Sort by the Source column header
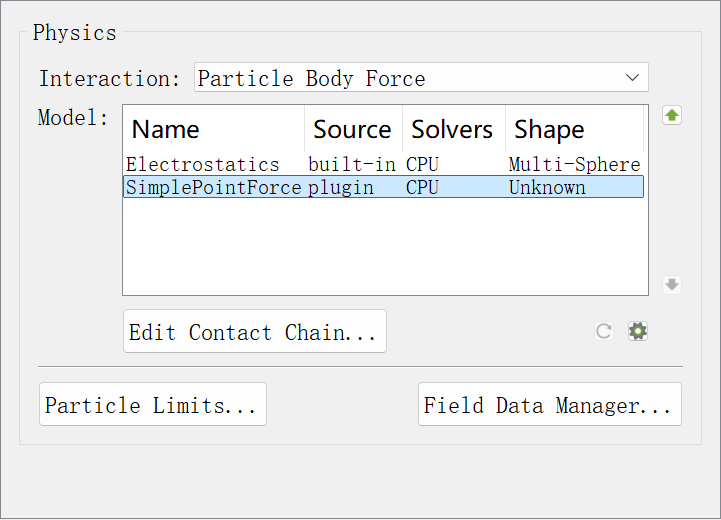Image resolution: width=721 pixels, height=520 pixels. point(352,130)
